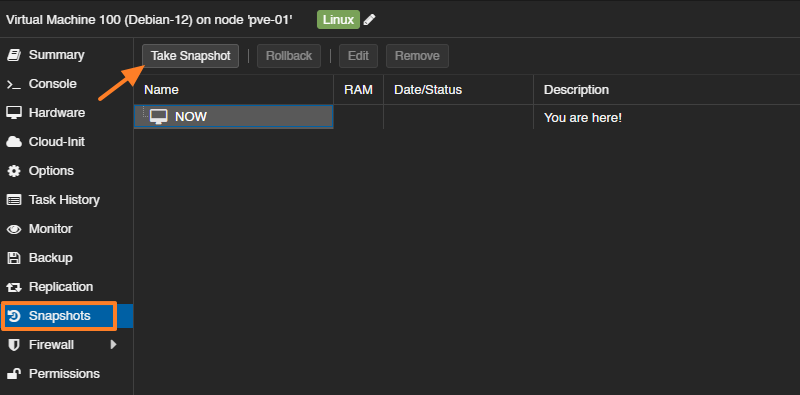
Task: Click the NOW row monitor icon
Action: click(159, 117)
